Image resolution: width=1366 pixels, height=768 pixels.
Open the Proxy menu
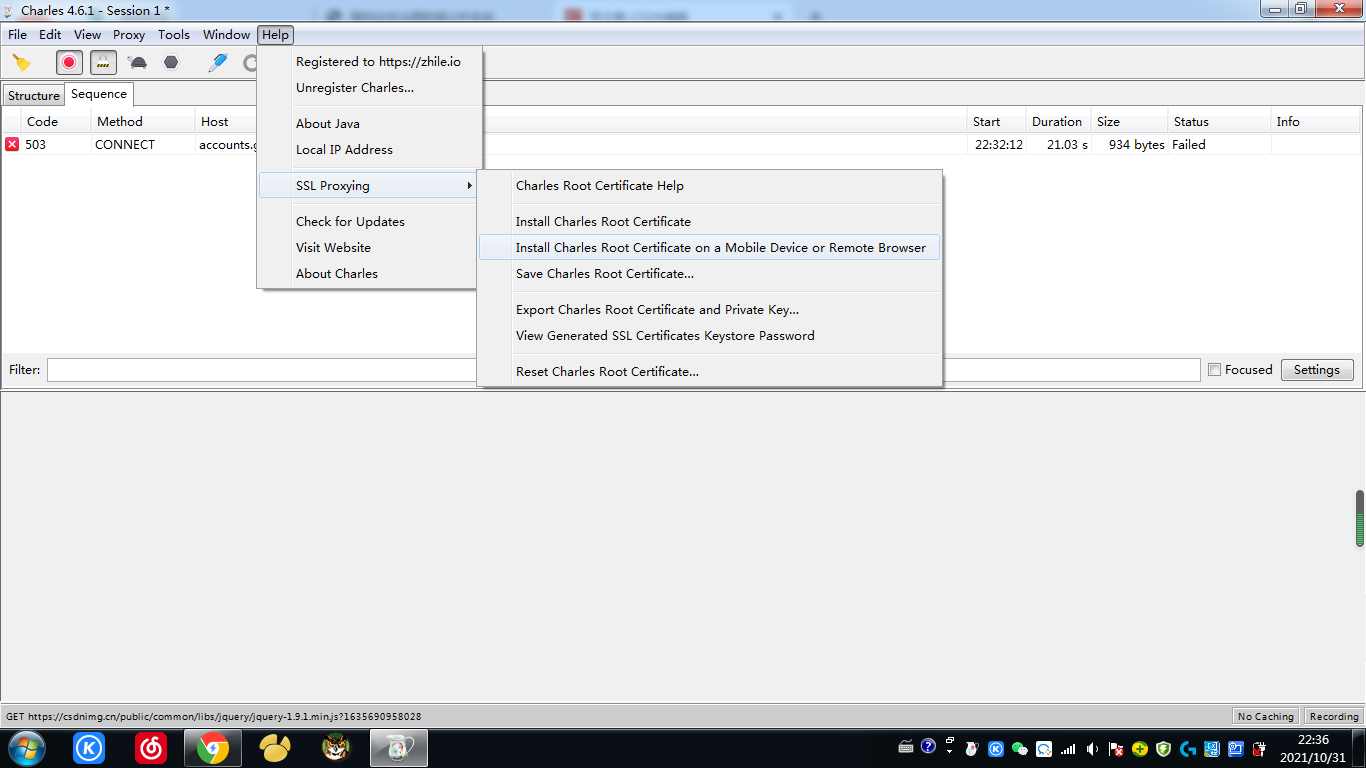point(129,35)
